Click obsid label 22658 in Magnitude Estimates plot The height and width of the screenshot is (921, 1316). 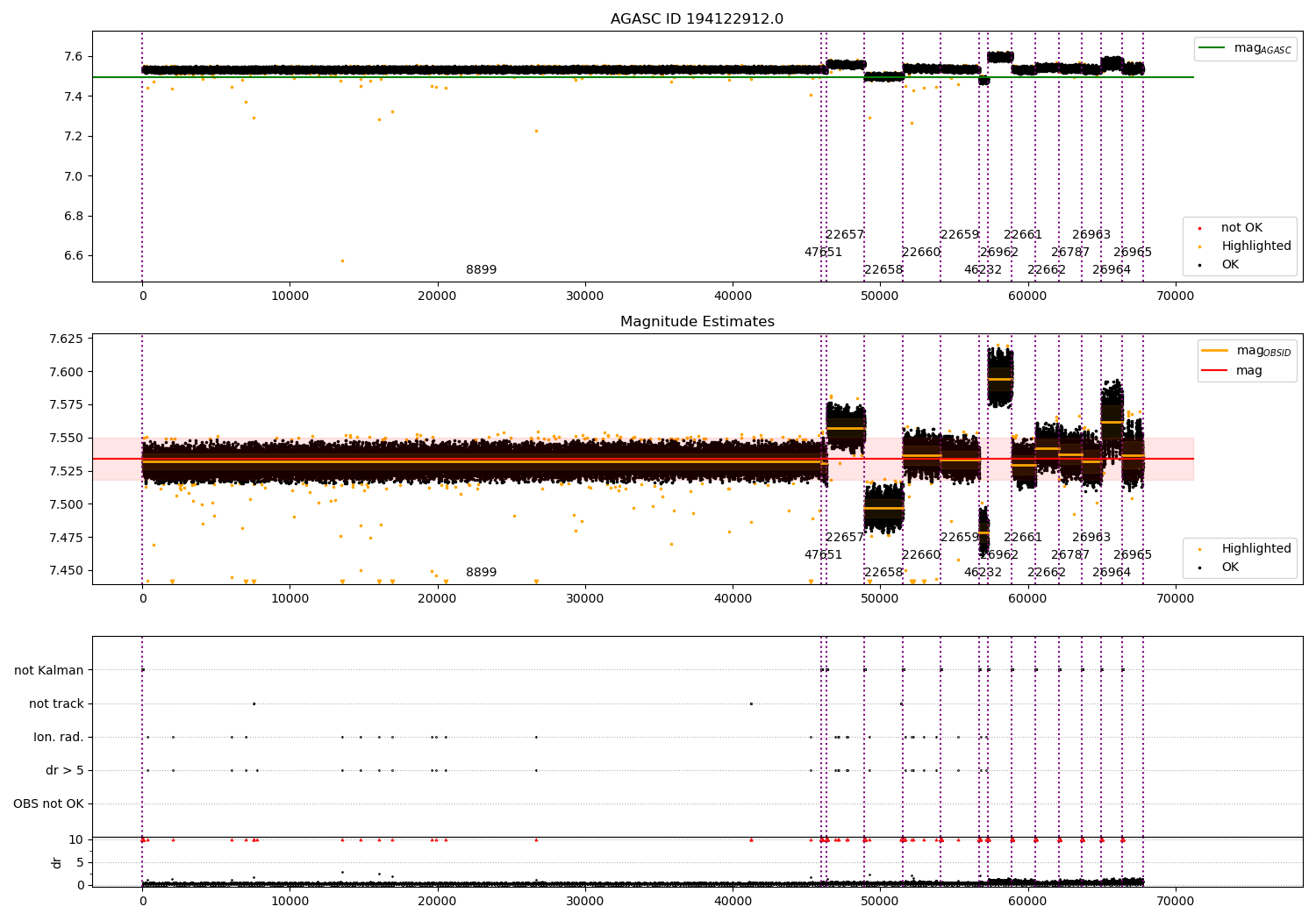click(x=883, y=573)
